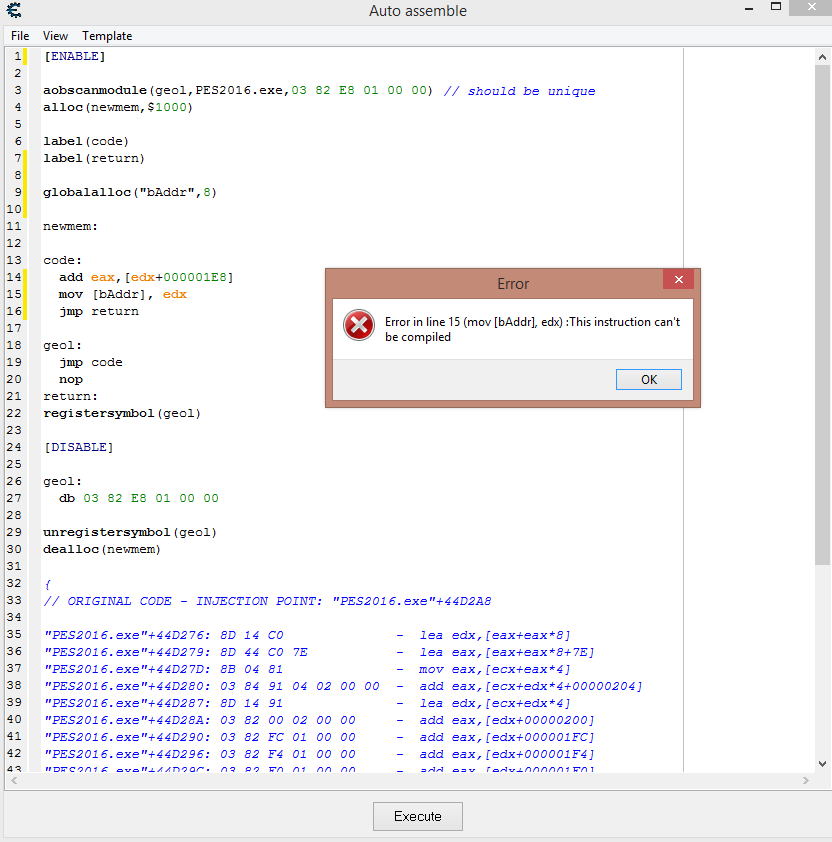Screen dimensions: 832x842
Task: Close the Error dialog with its X
Action: [678, 280]
